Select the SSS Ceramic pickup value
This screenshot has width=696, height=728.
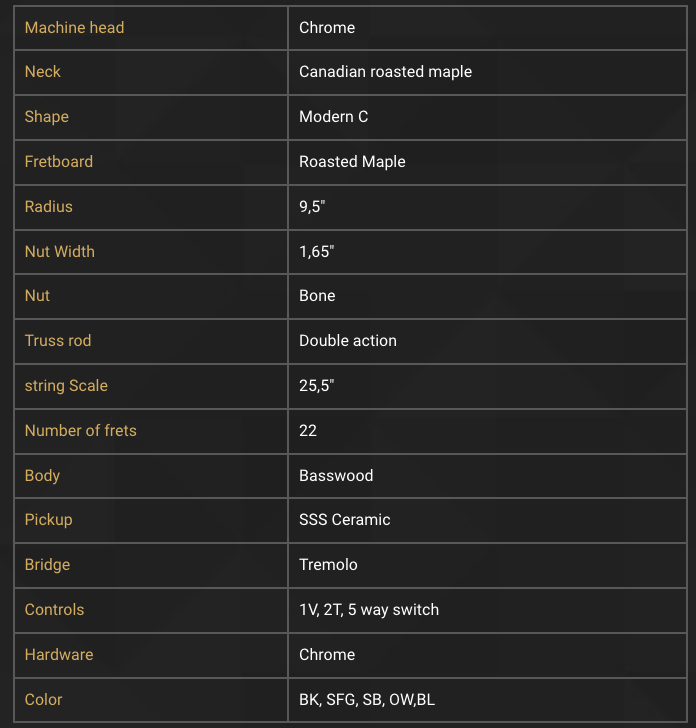point(345,520)
